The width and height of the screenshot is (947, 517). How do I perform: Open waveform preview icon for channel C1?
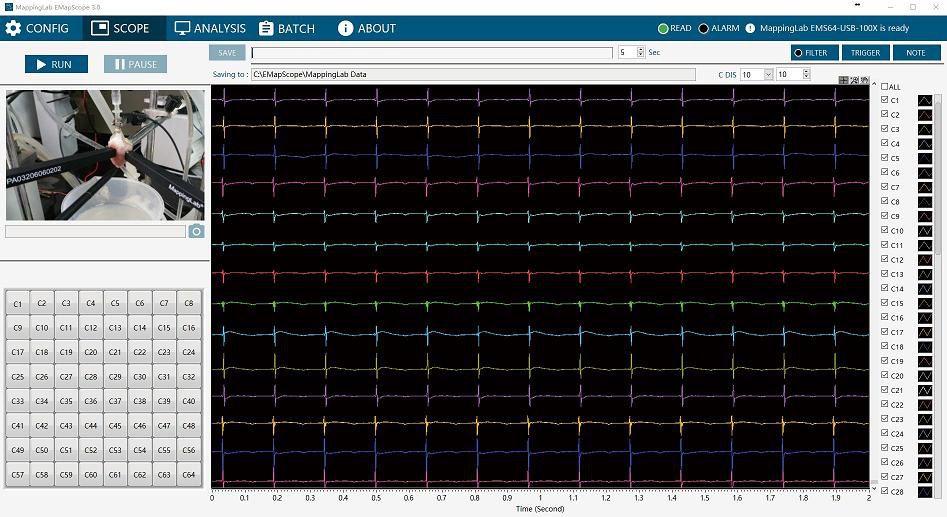pyautogui.click(x=925, y=100)
